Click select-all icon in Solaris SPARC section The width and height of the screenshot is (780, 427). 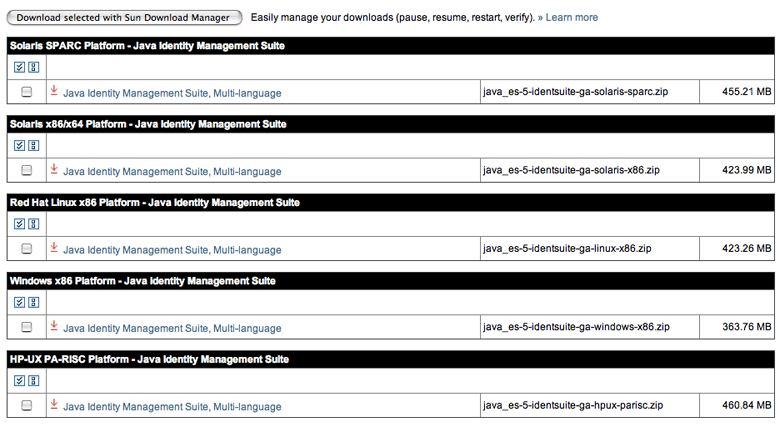click(x=20, y=67)
